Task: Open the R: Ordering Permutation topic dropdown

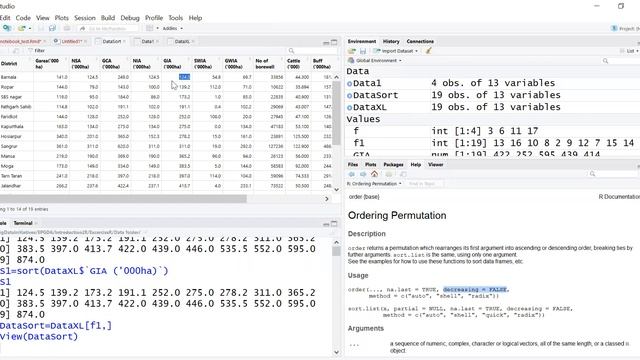Action: [374, 184]
